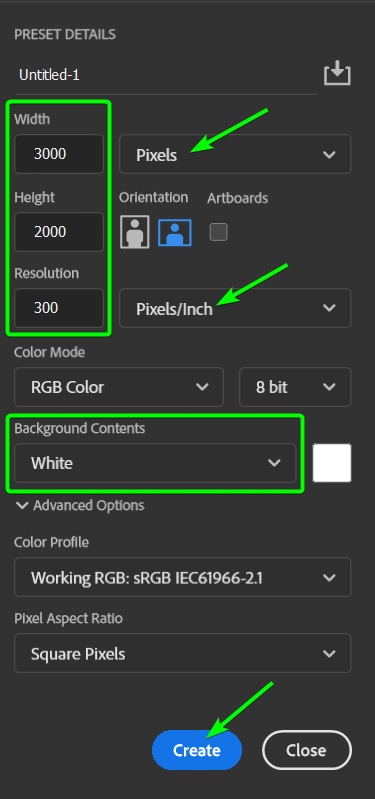
Task: Open the Pixels/Inch resolution units dropdown
Action: point(235,308)
